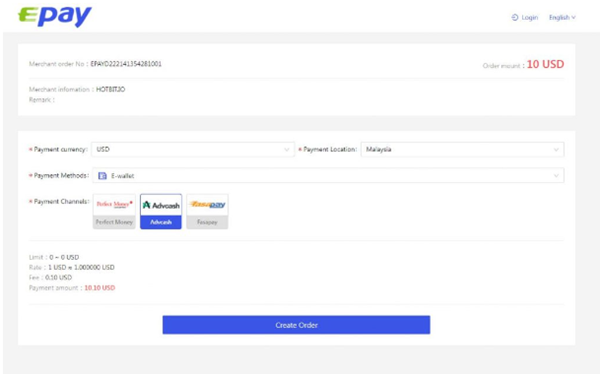Open the English language dropdown

click(x=562, y=18)
